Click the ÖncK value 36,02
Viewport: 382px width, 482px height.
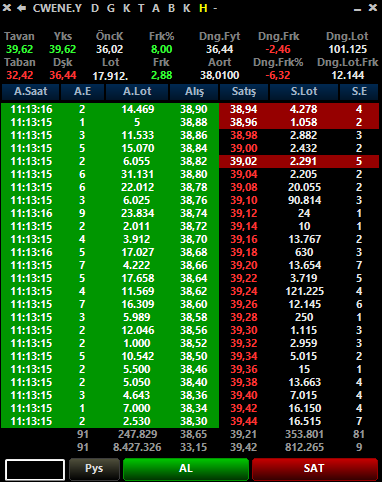(110, 49)
